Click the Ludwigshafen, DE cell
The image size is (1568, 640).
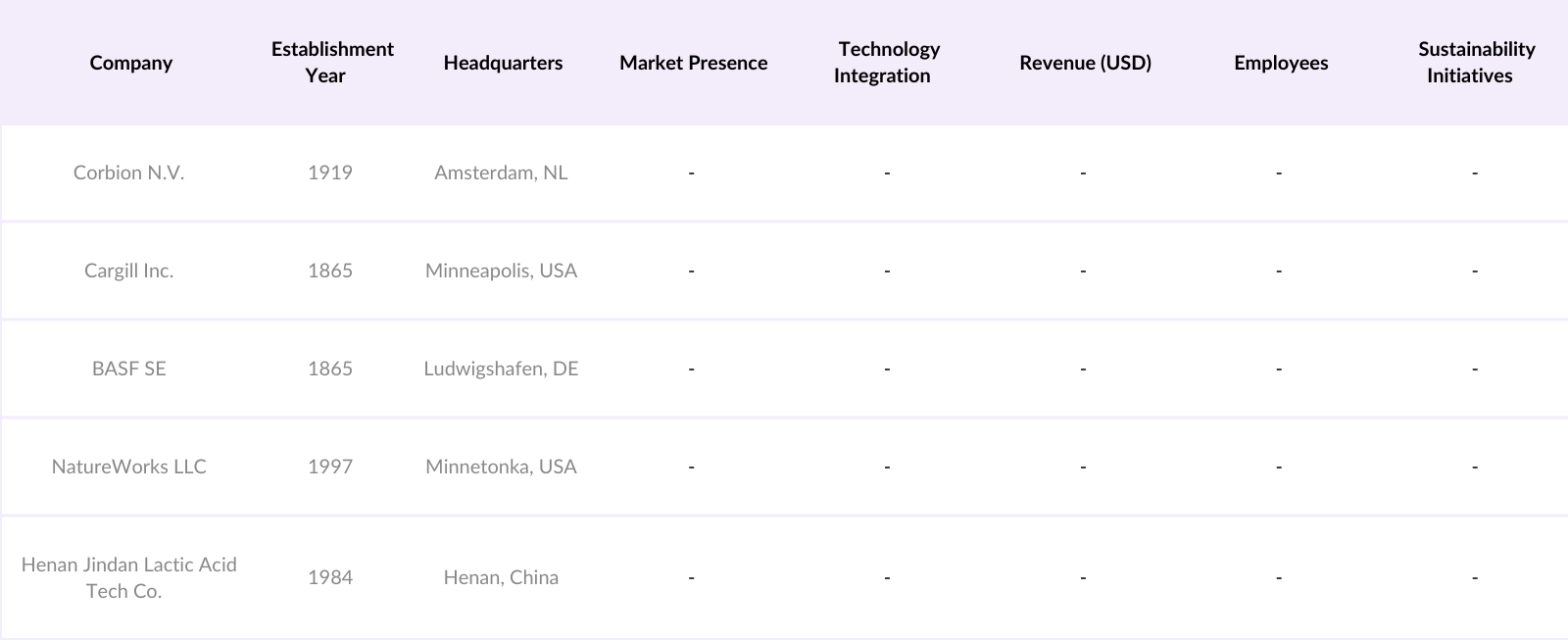click(501, 369)
